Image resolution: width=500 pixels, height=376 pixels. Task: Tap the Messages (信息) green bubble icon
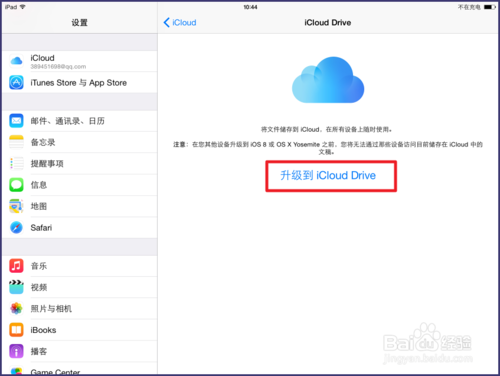[x=16, y=185]
